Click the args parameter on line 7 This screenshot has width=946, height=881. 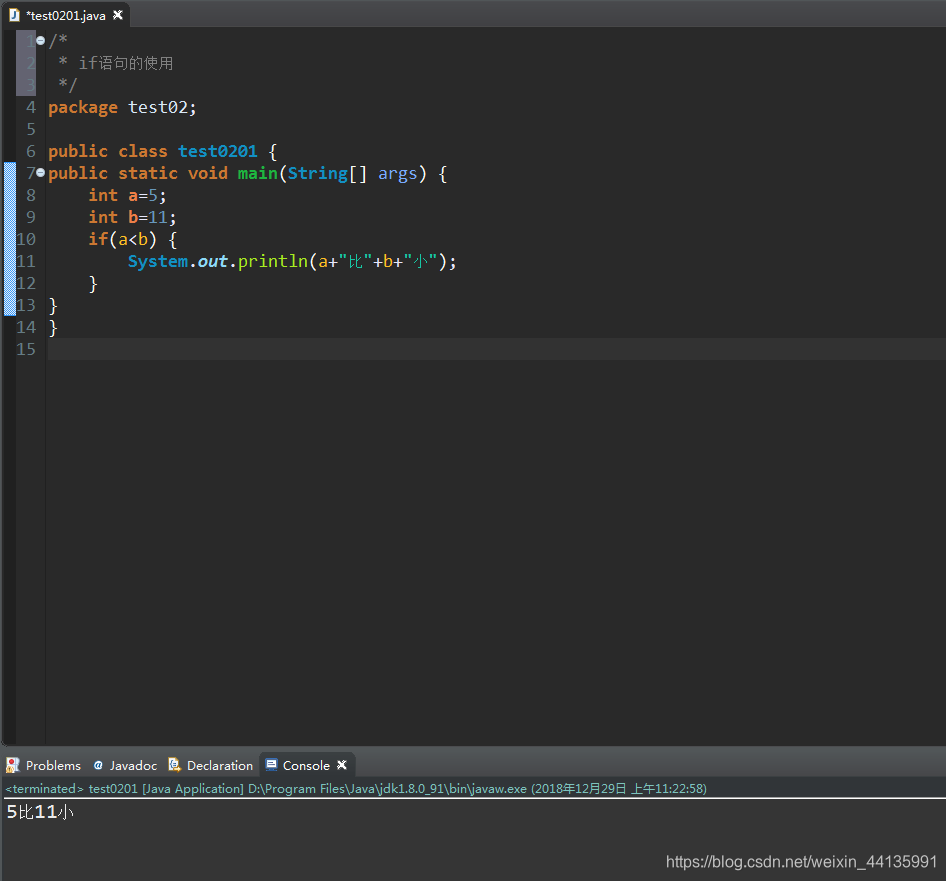tap(398, 174)
